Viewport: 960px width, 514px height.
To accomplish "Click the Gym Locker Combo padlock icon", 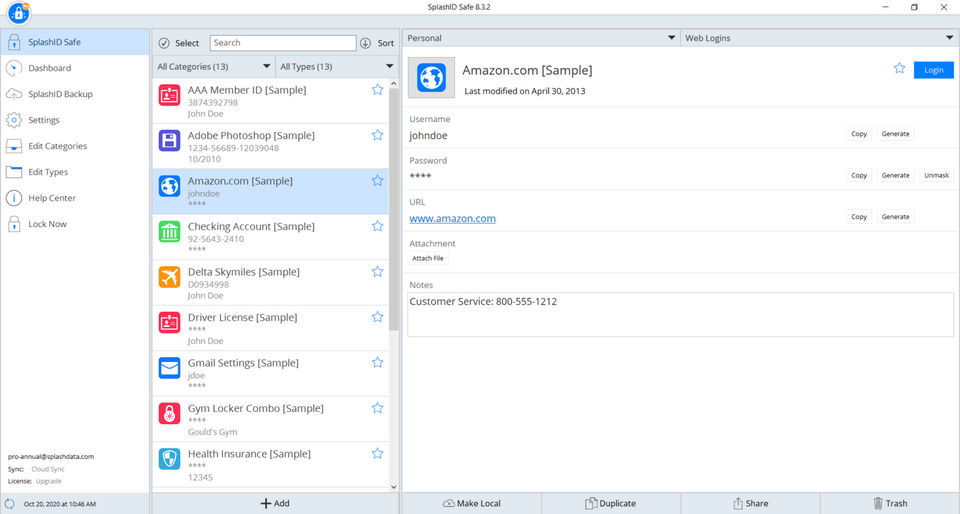I will 170,413.
